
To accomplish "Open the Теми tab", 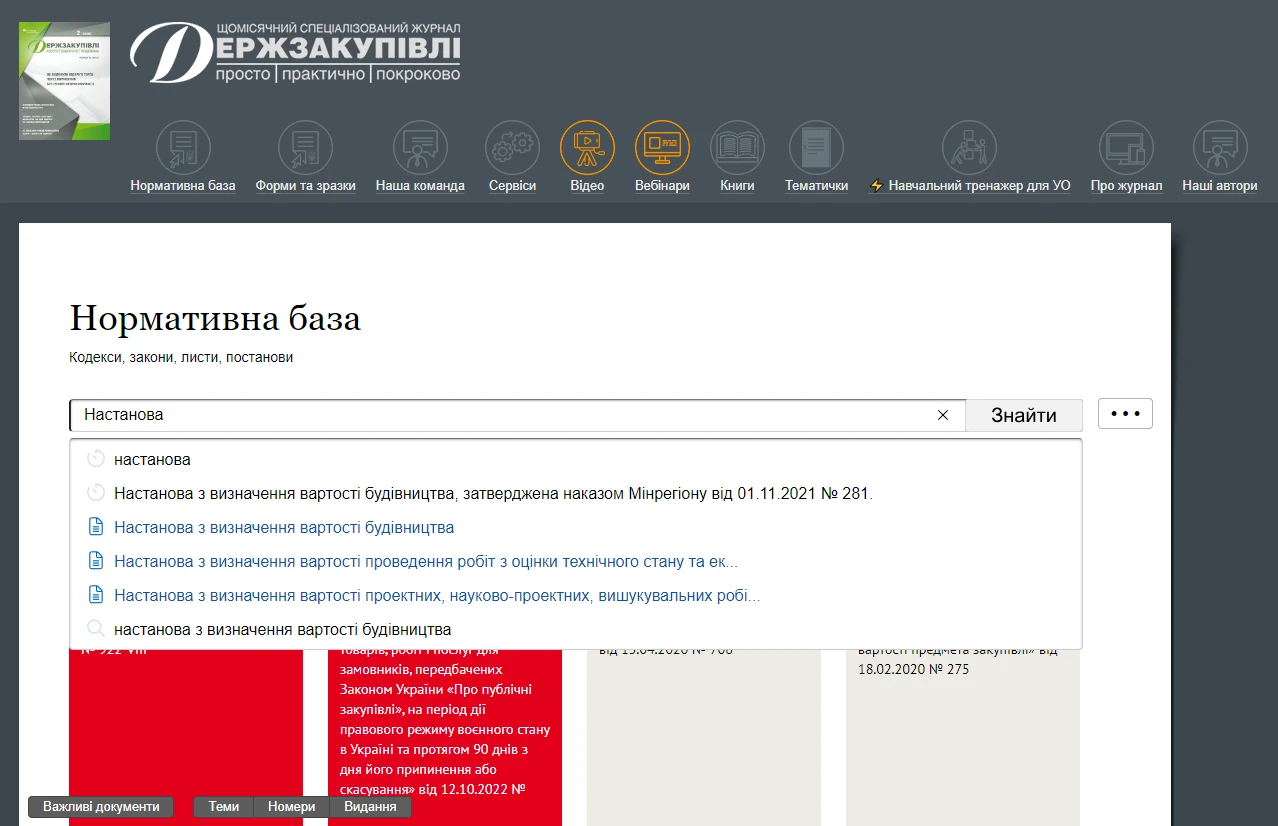I will (x=222, y=806).
